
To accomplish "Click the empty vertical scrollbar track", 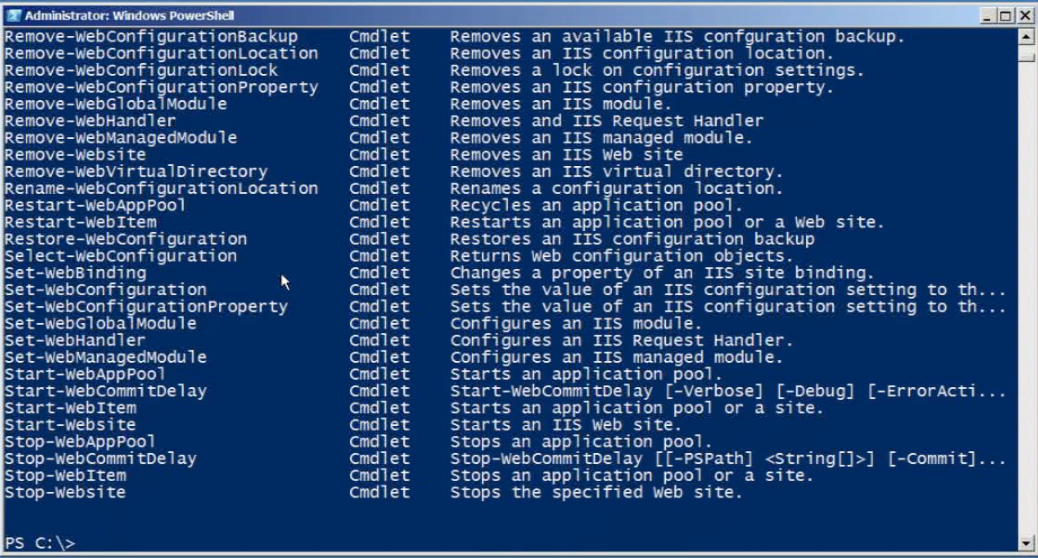I will (1026, 300).
